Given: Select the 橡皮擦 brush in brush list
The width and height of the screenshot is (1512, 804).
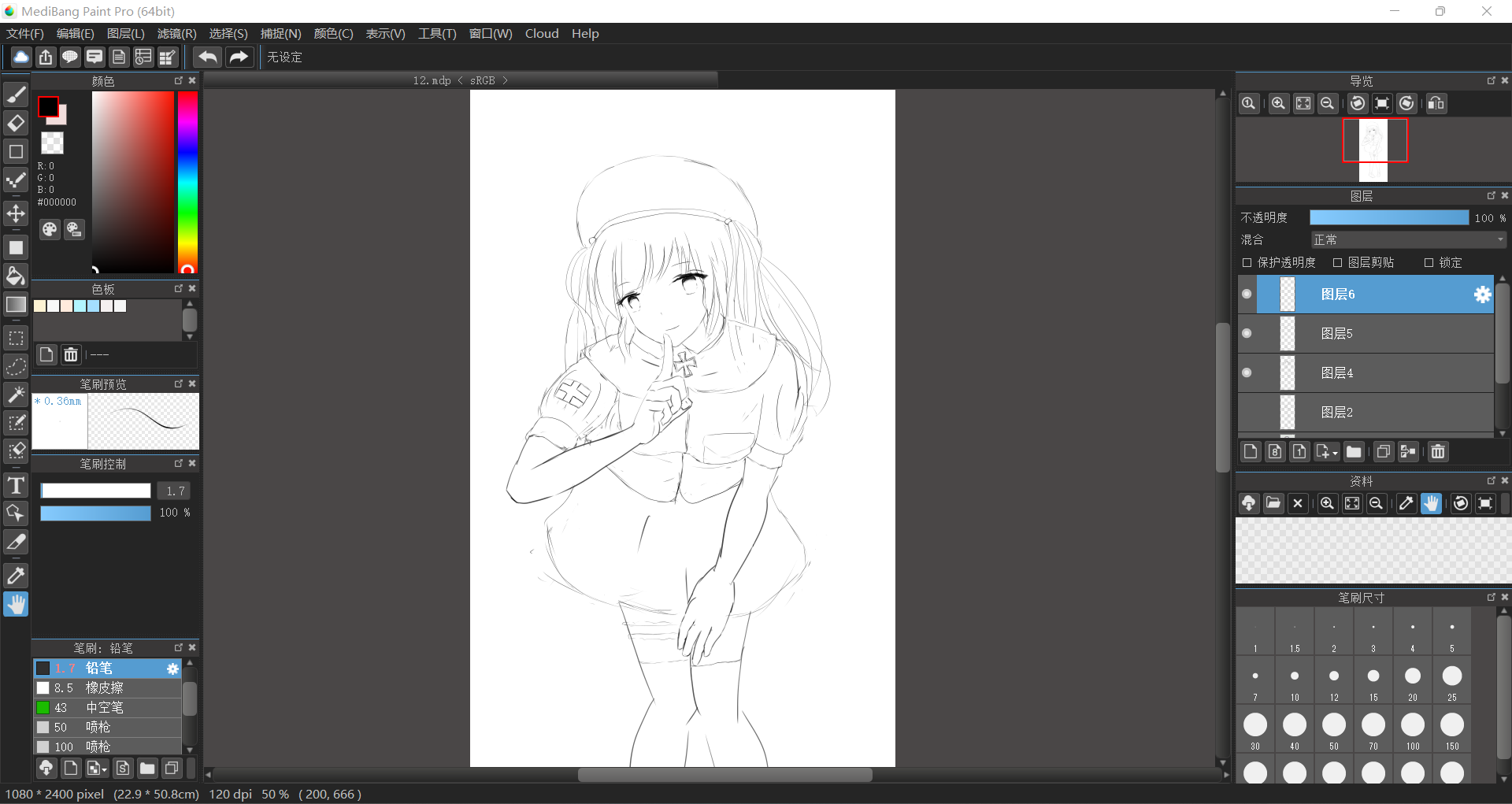Looking at the screenshot, I should pyautogui.click(x=104, y=687).
